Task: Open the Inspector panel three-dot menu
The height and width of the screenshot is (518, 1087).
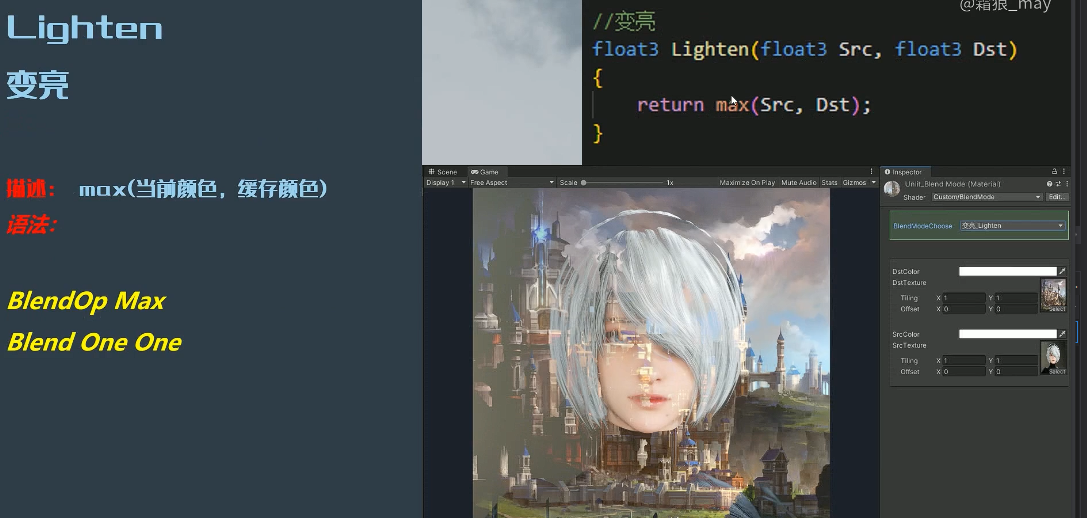Action: (1064, 172)
